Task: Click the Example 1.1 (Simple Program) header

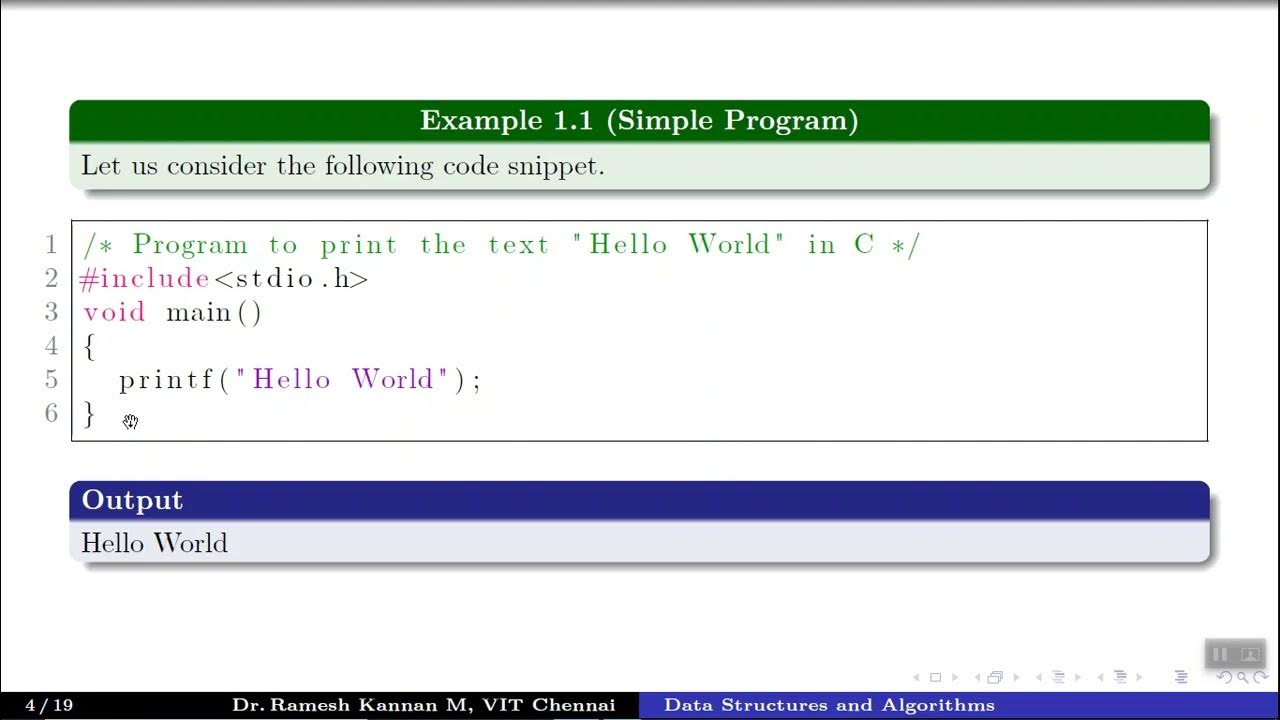Action: pos(639,121)
